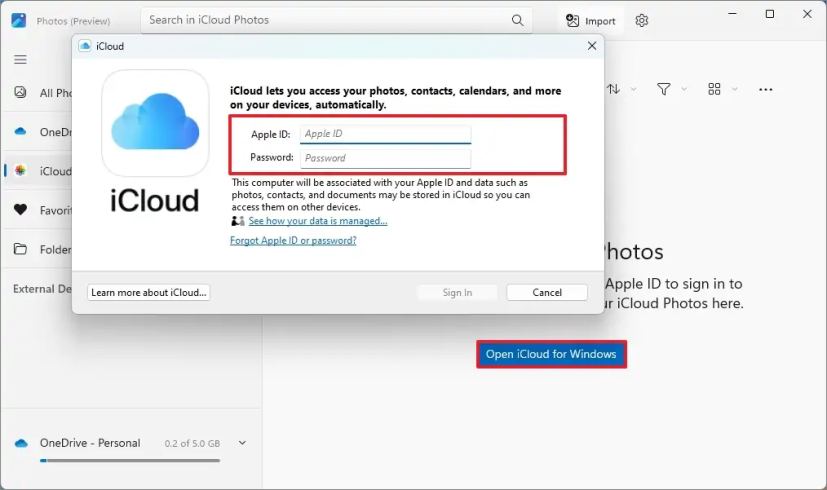Screen dimensions: 827x490
Task: Click the External Devices sidebar heading
Action: [42, 289]
